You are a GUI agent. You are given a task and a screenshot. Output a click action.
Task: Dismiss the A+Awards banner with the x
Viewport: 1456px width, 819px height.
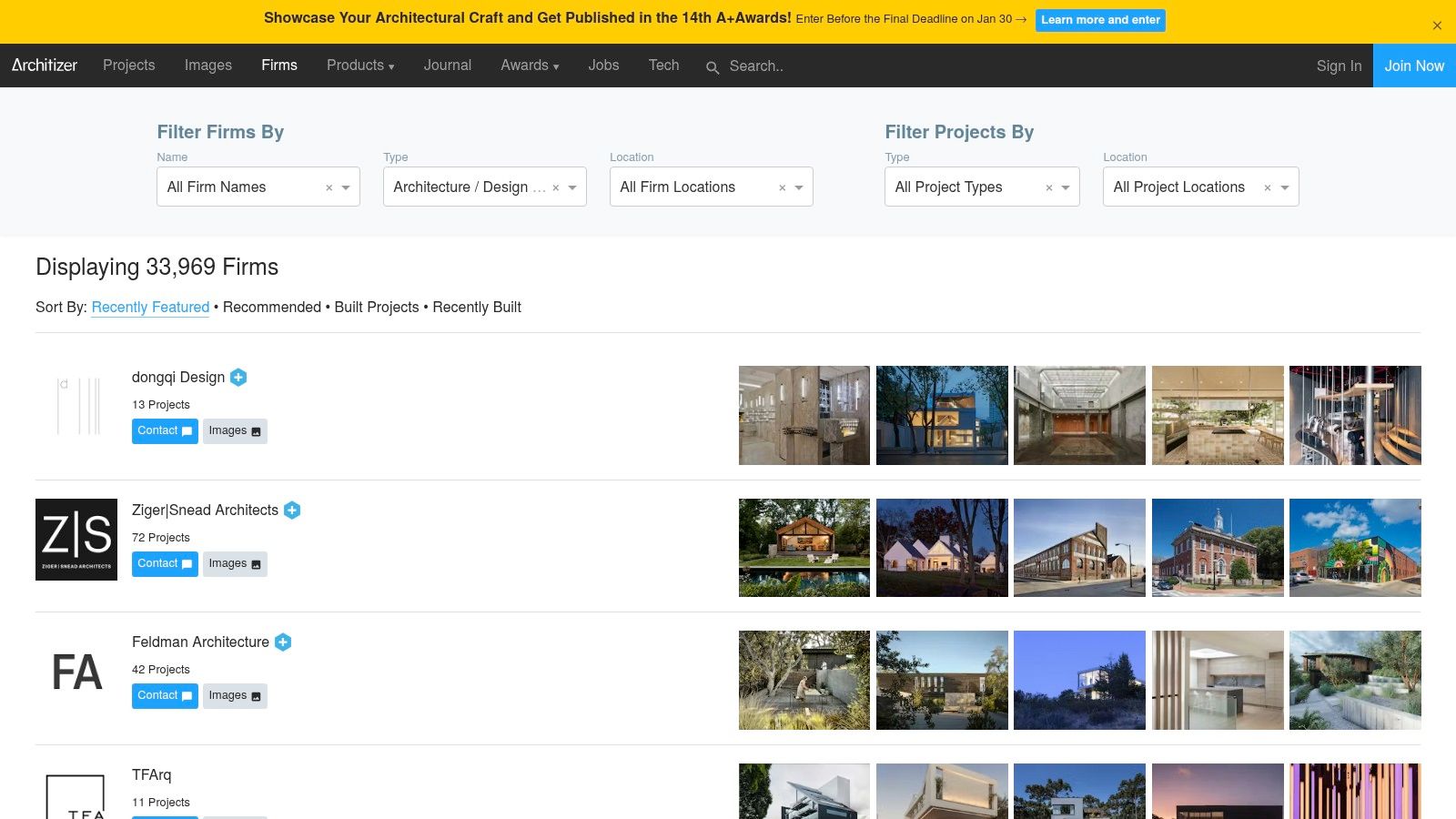click(1437, 25)
